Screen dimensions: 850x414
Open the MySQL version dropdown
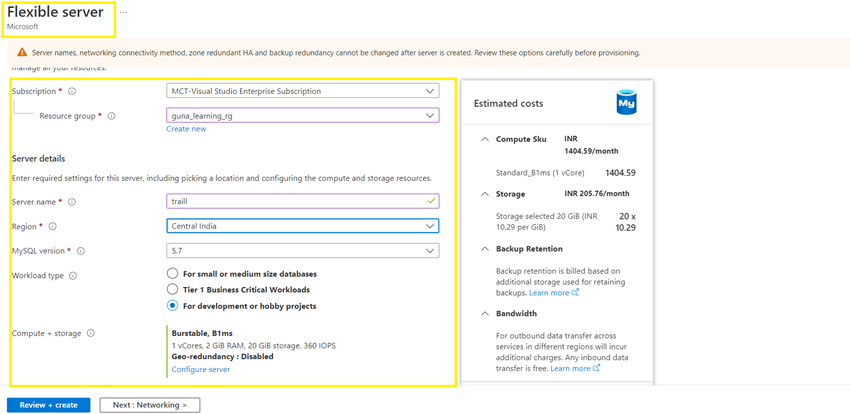(302, 251)
